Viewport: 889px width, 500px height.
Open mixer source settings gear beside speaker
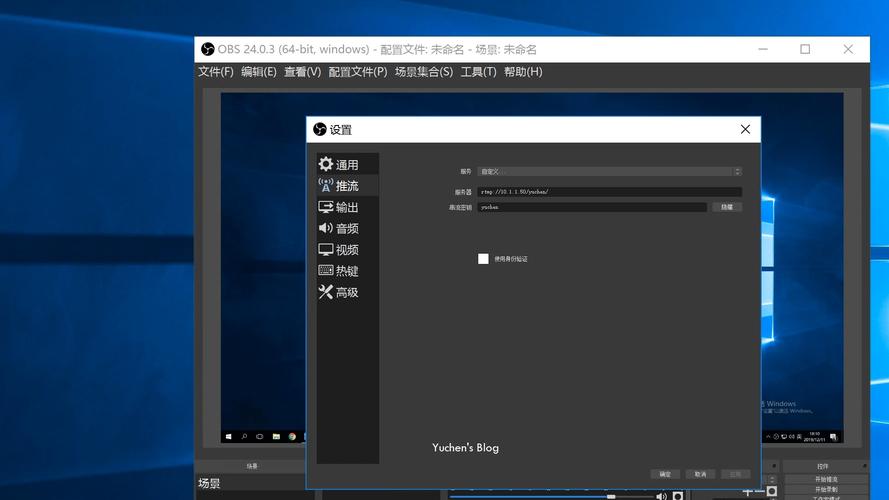point(678,496)
